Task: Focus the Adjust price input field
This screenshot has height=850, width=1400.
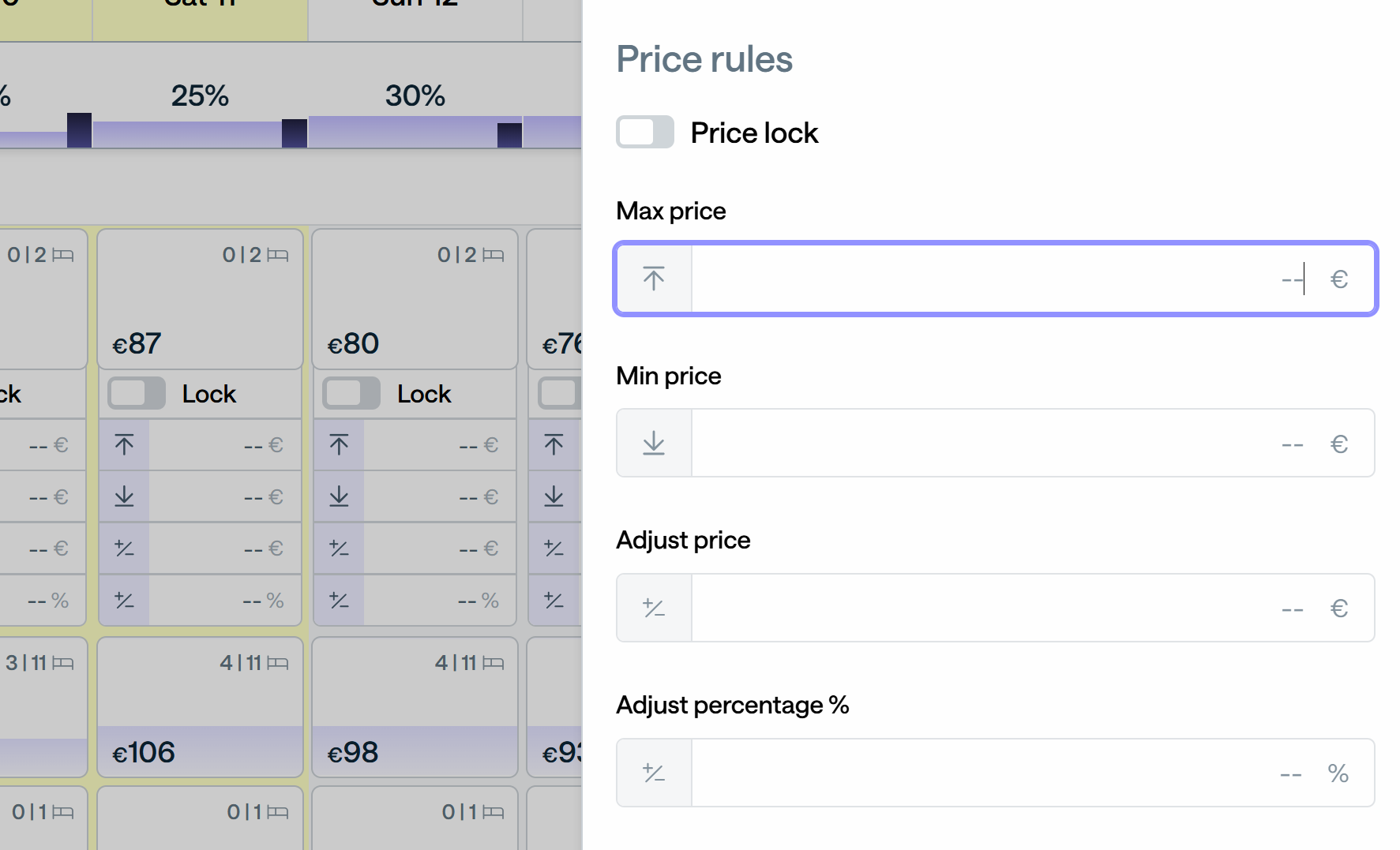Action: (x=996, y=608)
